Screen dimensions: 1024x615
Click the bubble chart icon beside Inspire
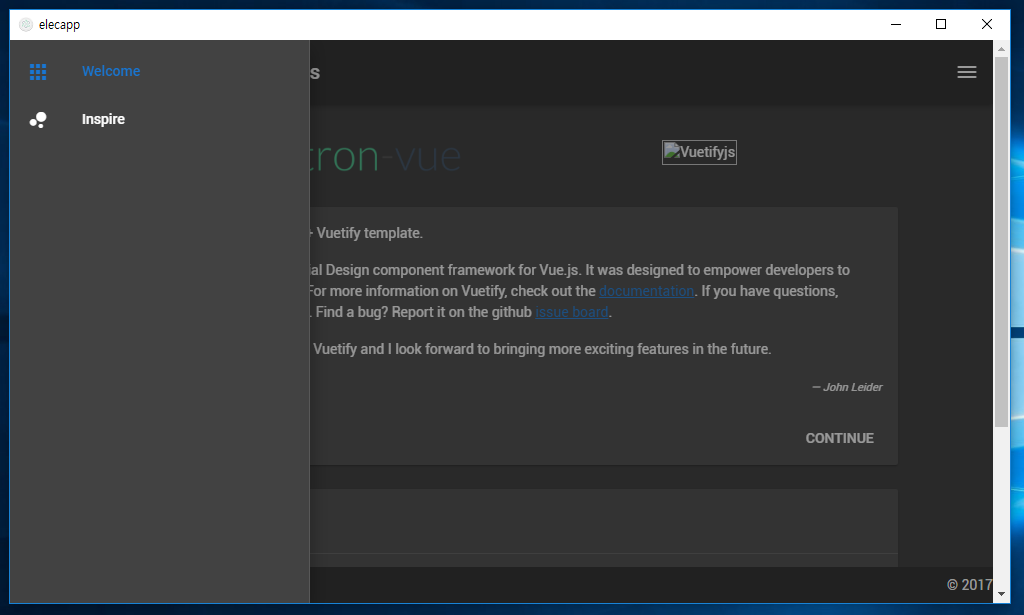tap(38, 119)
